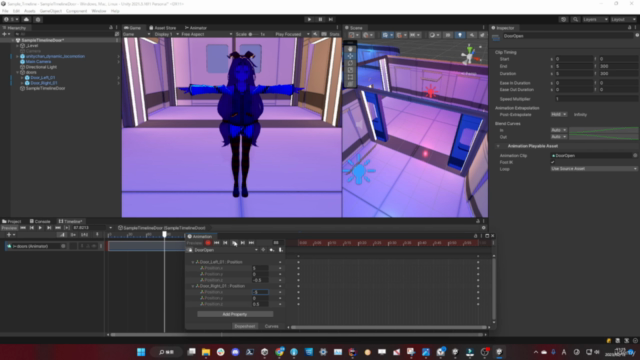The height and width of the screenshot is (360, 640).
Task: Toggle Scene lighting with the lightbulb icon
Action: point(460,35)
